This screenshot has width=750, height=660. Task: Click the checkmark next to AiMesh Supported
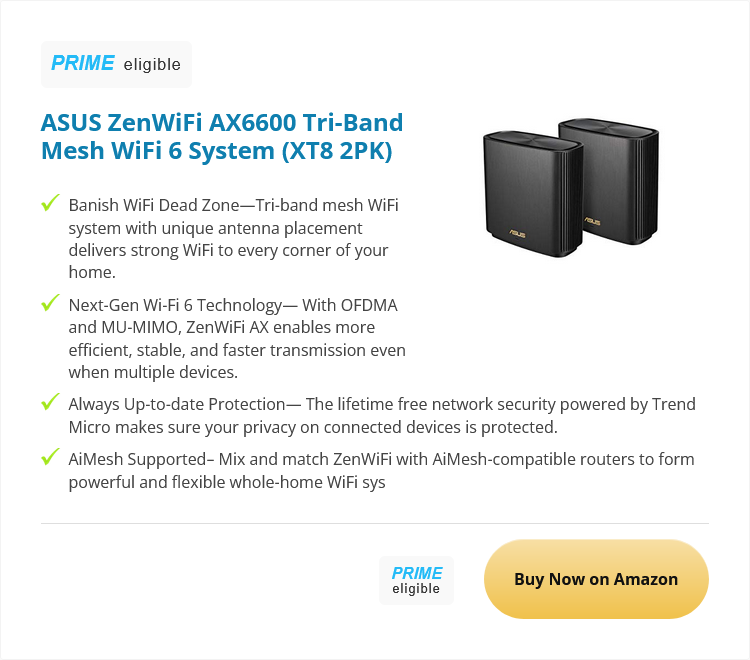click(x=50, y=458)
